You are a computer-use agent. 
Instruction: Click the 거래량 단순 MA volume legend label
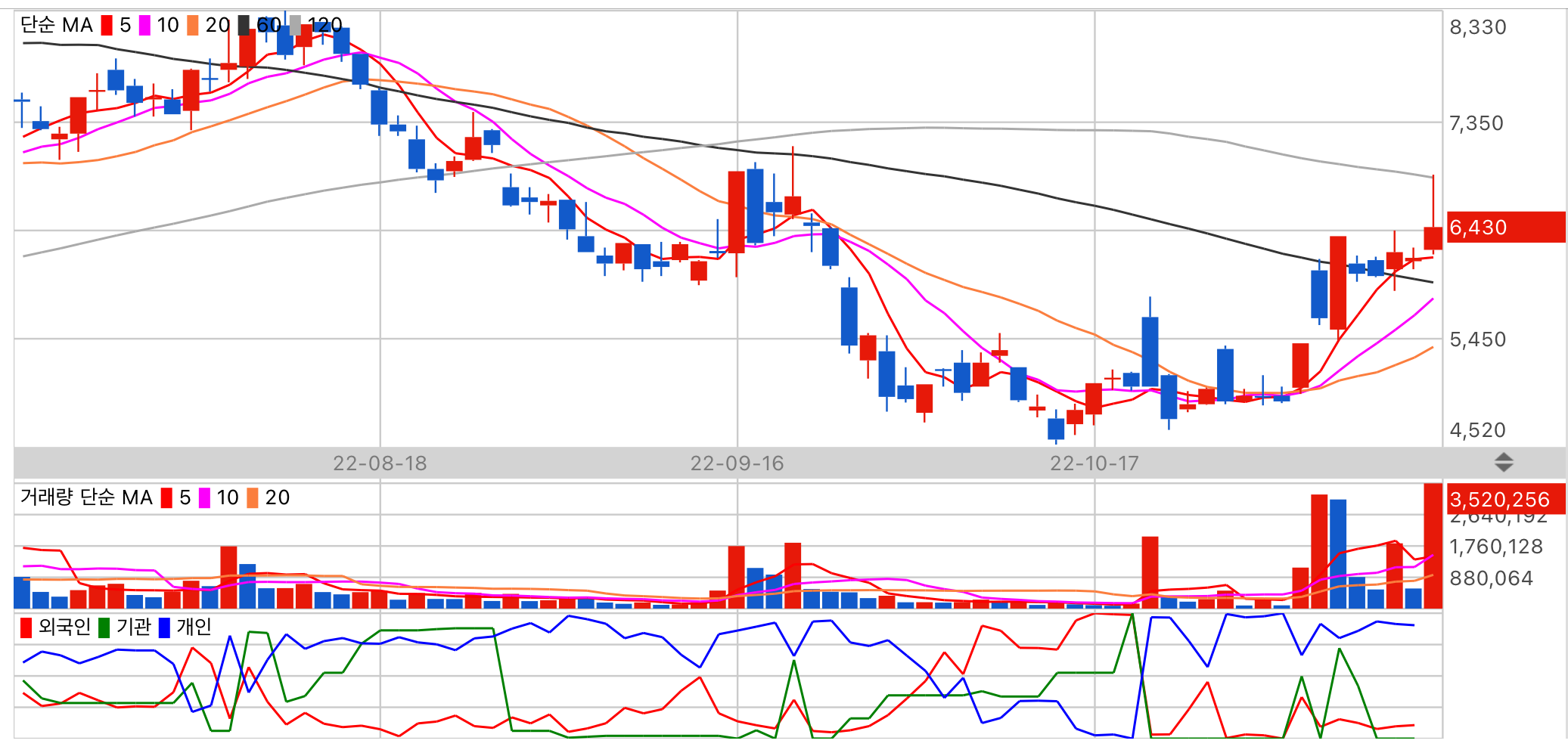pos(86,497)
